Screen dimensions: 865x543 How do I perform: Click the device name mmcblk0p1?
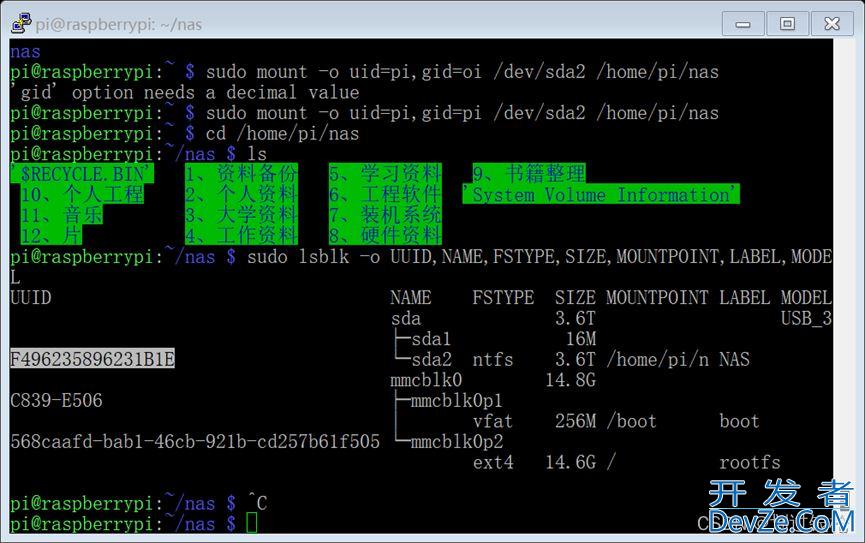tap(457, 400)
